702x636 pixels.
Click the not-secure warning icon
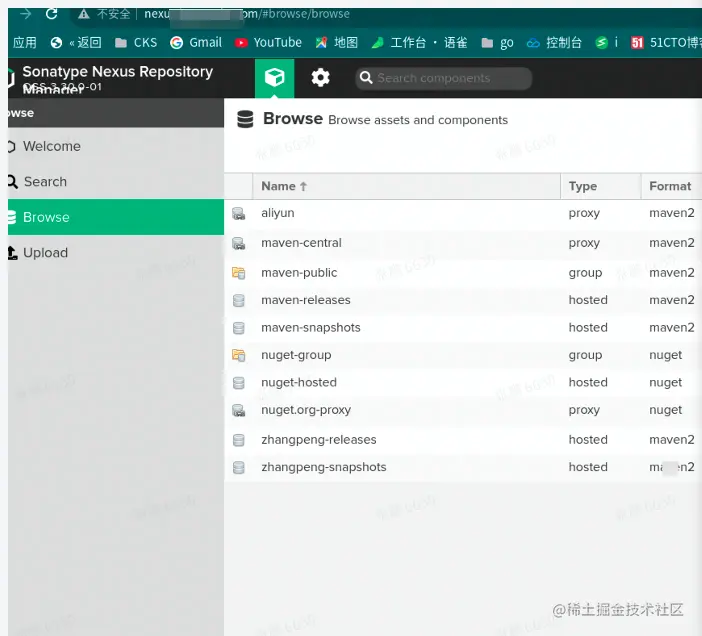pos(84,14)
